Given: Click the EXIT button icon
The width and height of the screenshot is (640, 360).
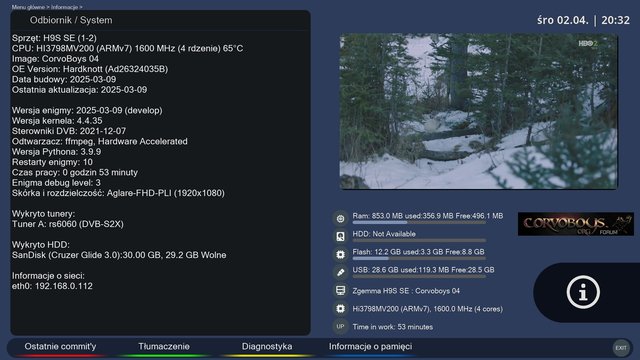Looking at the screenshot, I should click(621, 348).
